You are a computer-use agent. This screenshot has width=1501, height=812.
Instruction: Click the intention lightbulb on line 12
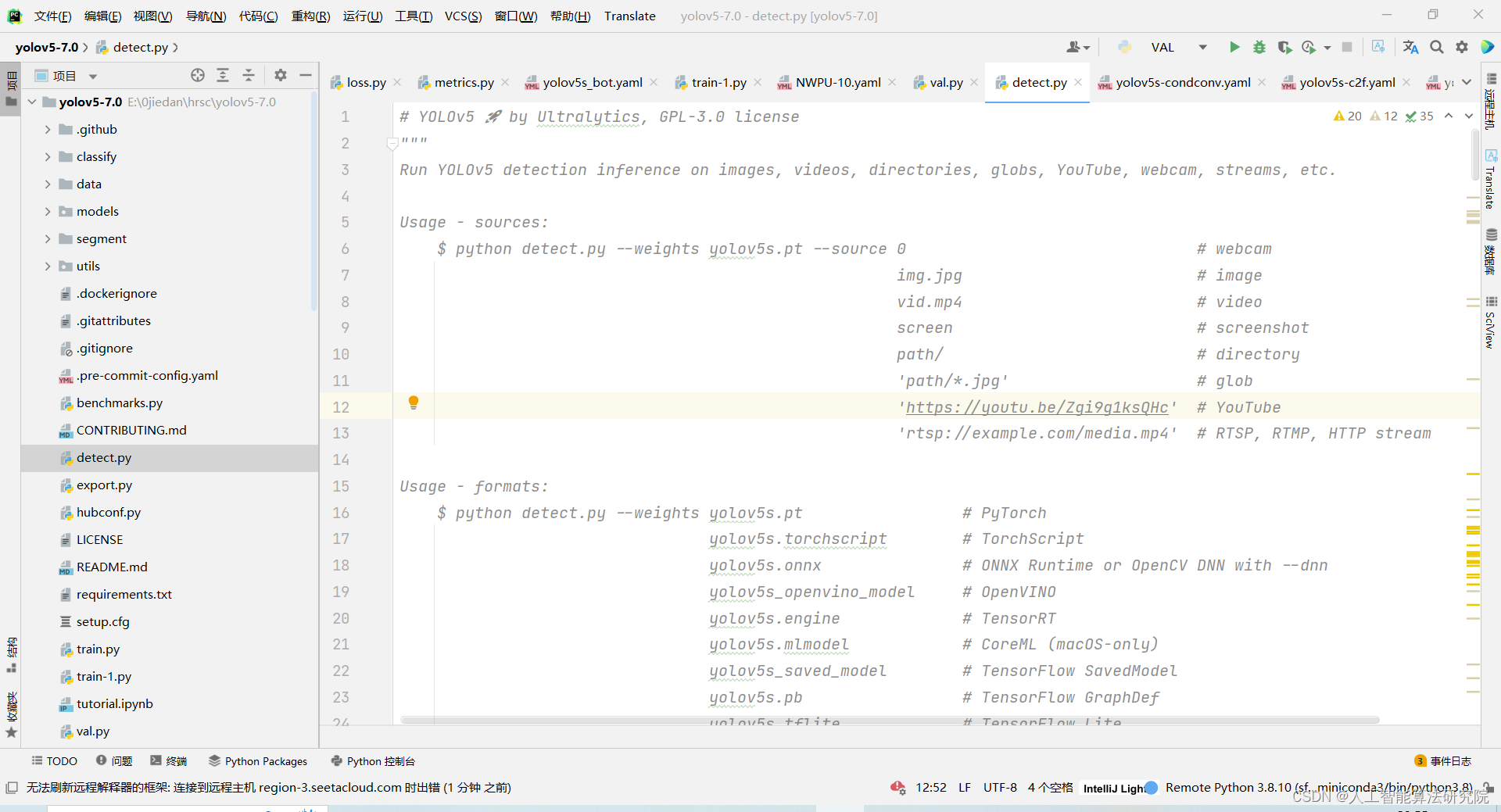(414, 403)
